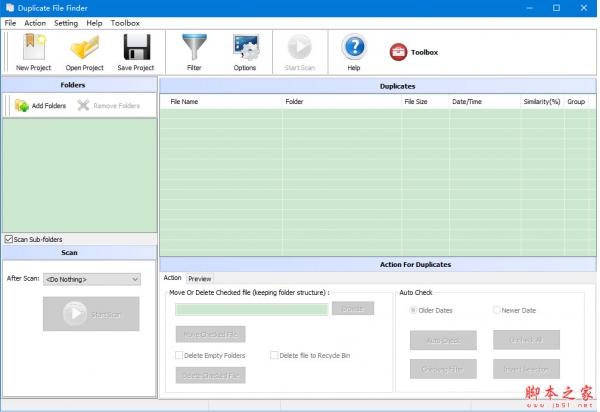Sort by the File Name column header
600x412 pixels.
tap(221, 102)
